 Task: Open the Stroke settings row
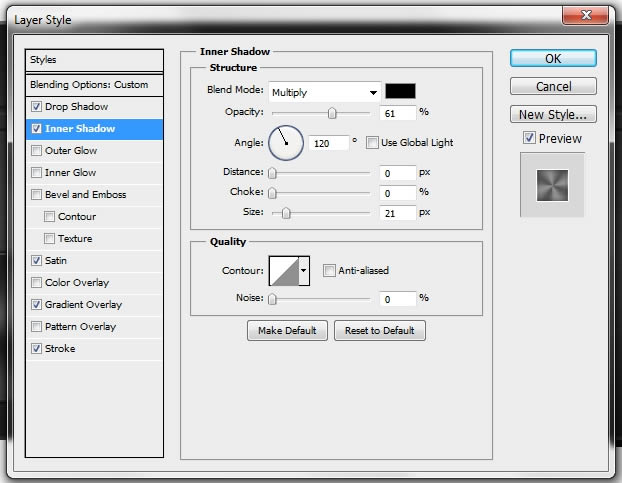click(94, 349)
